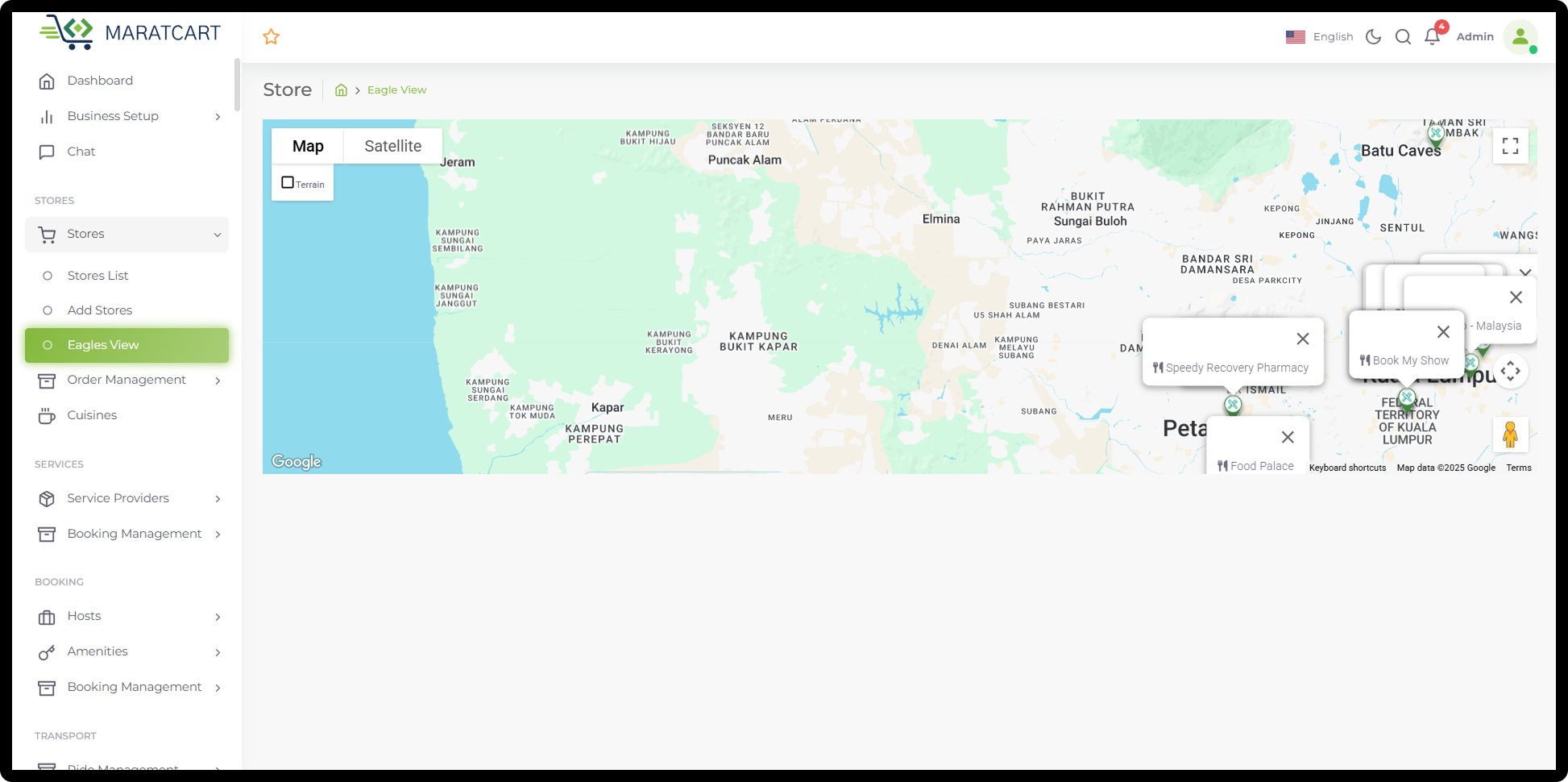Click the favorite star icon
The width and height of the screenshot is (1568, 782).
[x=272, y=36]
